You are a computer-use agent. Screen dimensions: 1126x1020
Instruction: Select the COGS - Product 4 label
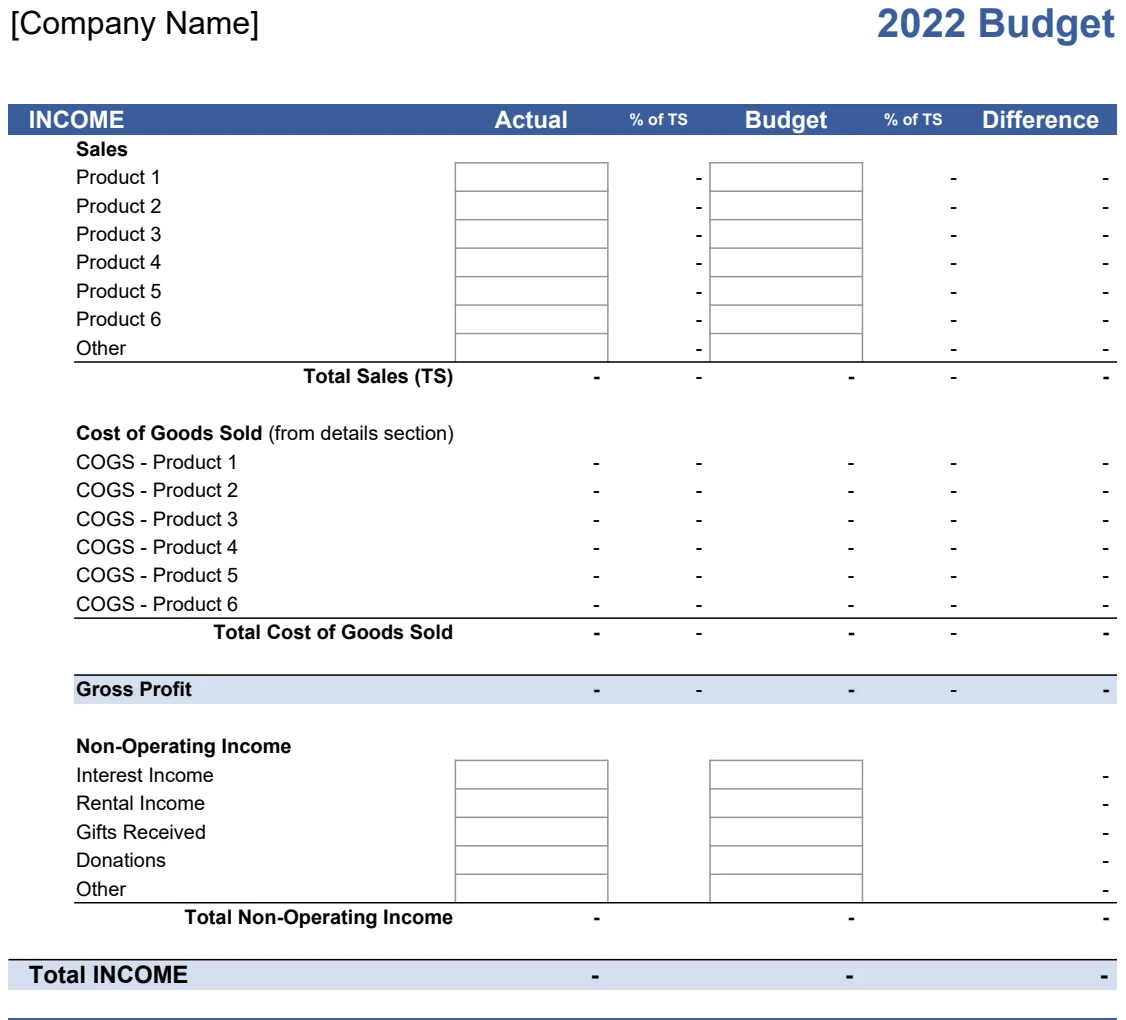click(157, 547)
